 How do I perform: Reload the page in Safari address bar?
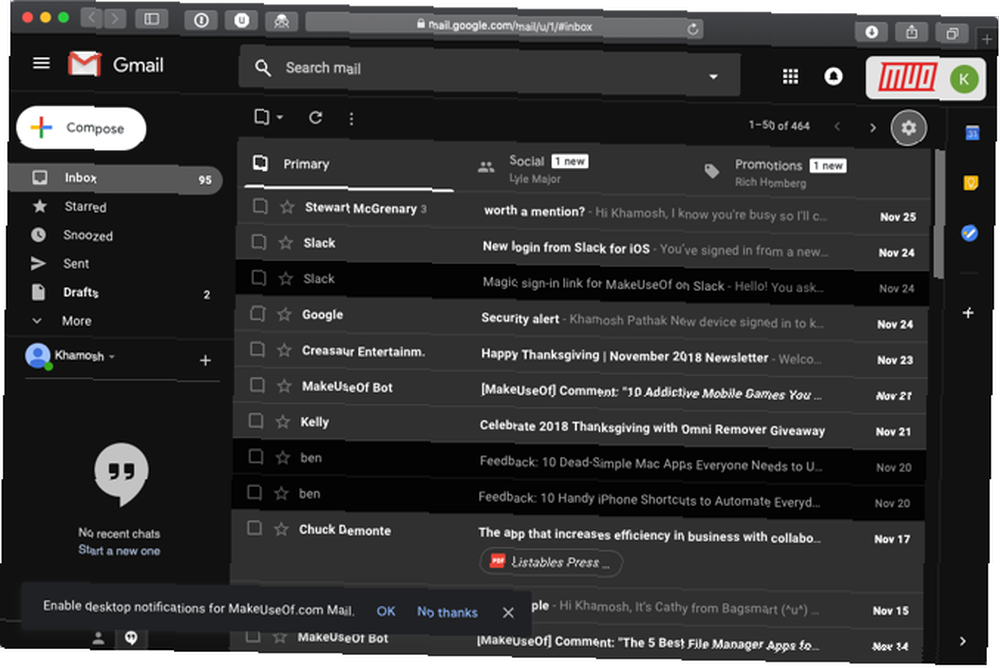click(x=693, y=29)
